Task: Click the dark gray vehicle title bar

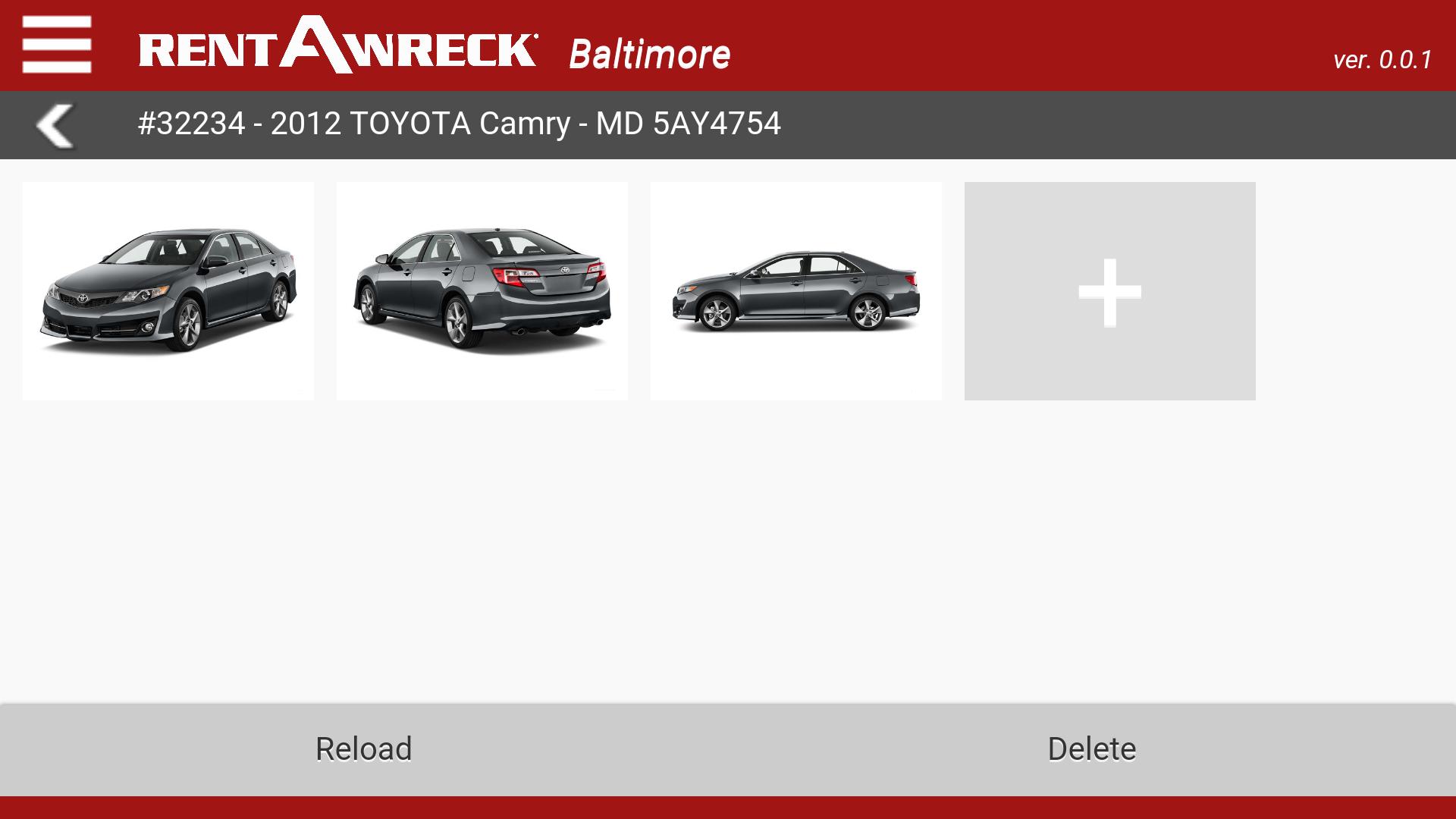Action: 728,125
